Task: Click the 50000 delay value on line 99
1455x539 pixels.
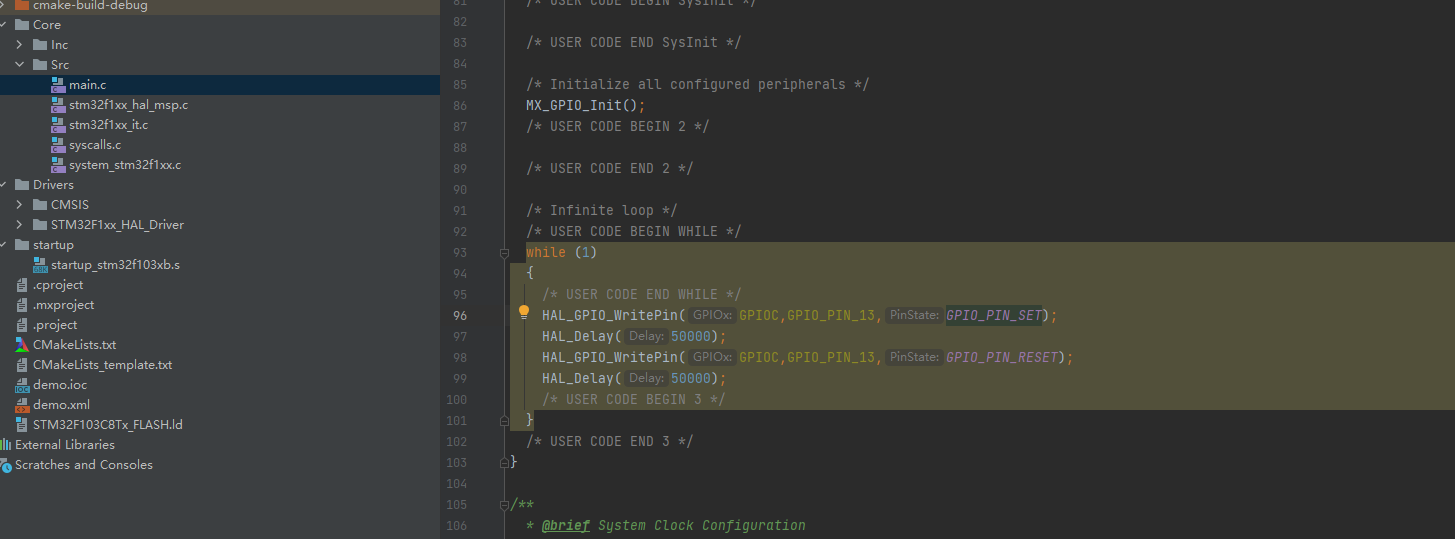Action: [x=691, y=378]
